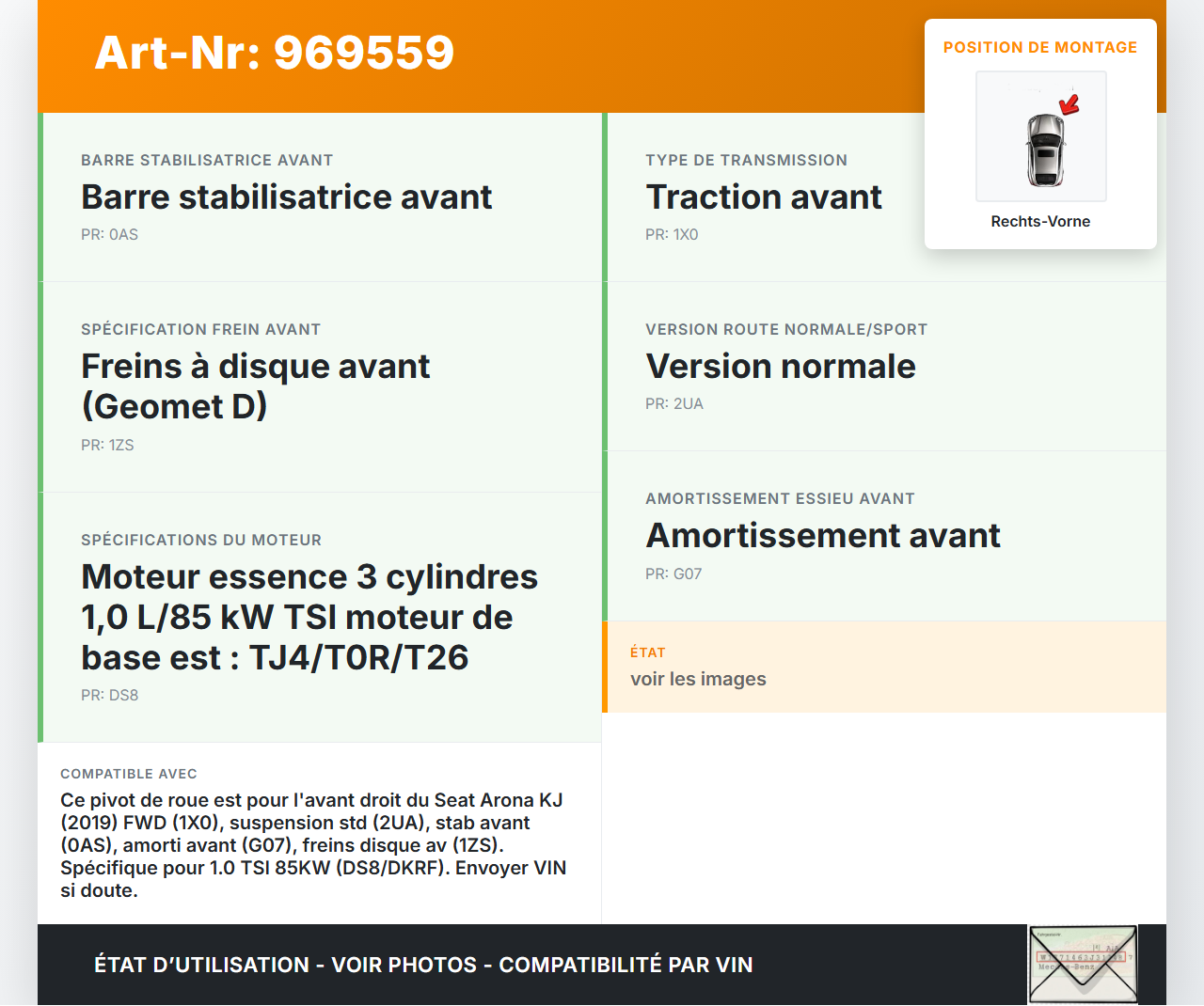Click the Rechts-Vorne caption
Image resolution: width=1204 pixels, height=1006 pixels.
point(1039,222)
